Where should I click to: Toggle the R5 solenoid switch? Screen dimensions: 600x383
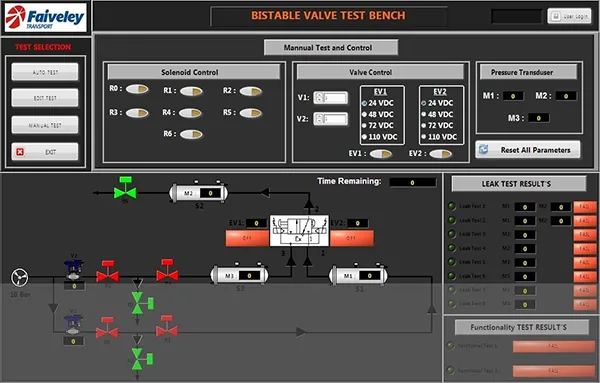pyautogui.click(x=251, y=113)
